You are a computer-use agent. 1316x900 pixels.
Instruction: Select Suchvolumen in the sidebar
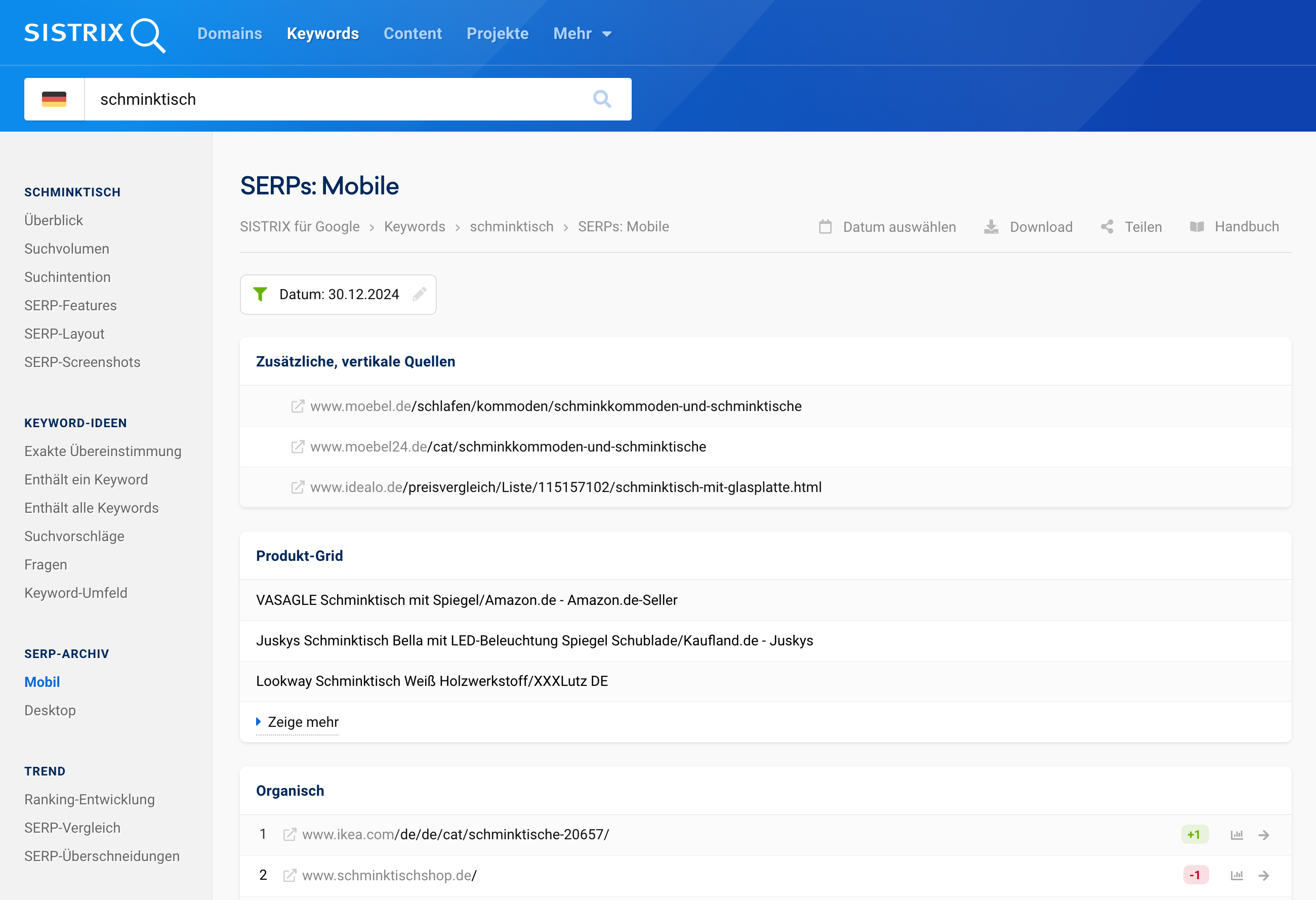[67, 249]
